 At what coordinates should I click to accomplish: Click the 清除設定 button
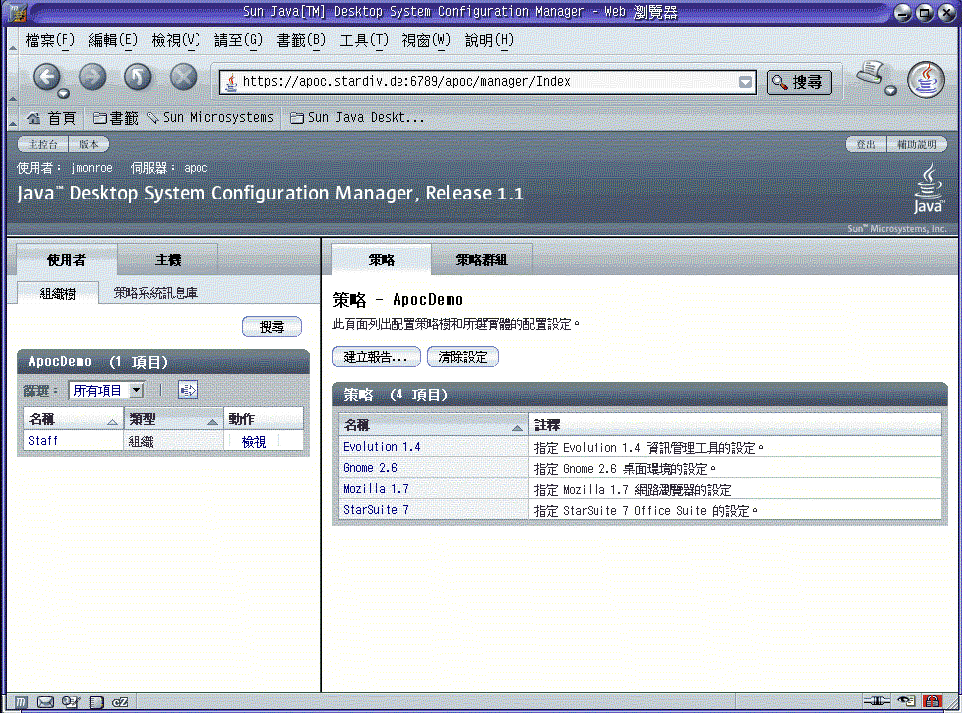[463, 356]
